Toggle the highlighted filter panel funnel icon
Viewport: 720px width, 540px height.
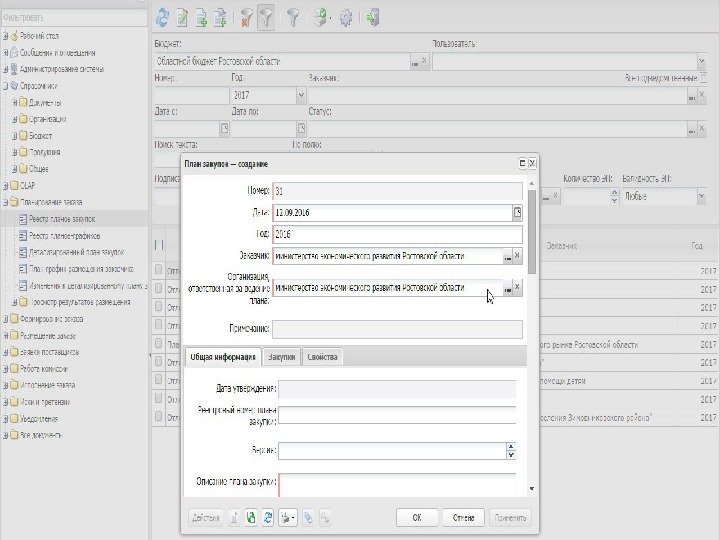point(266,17)
